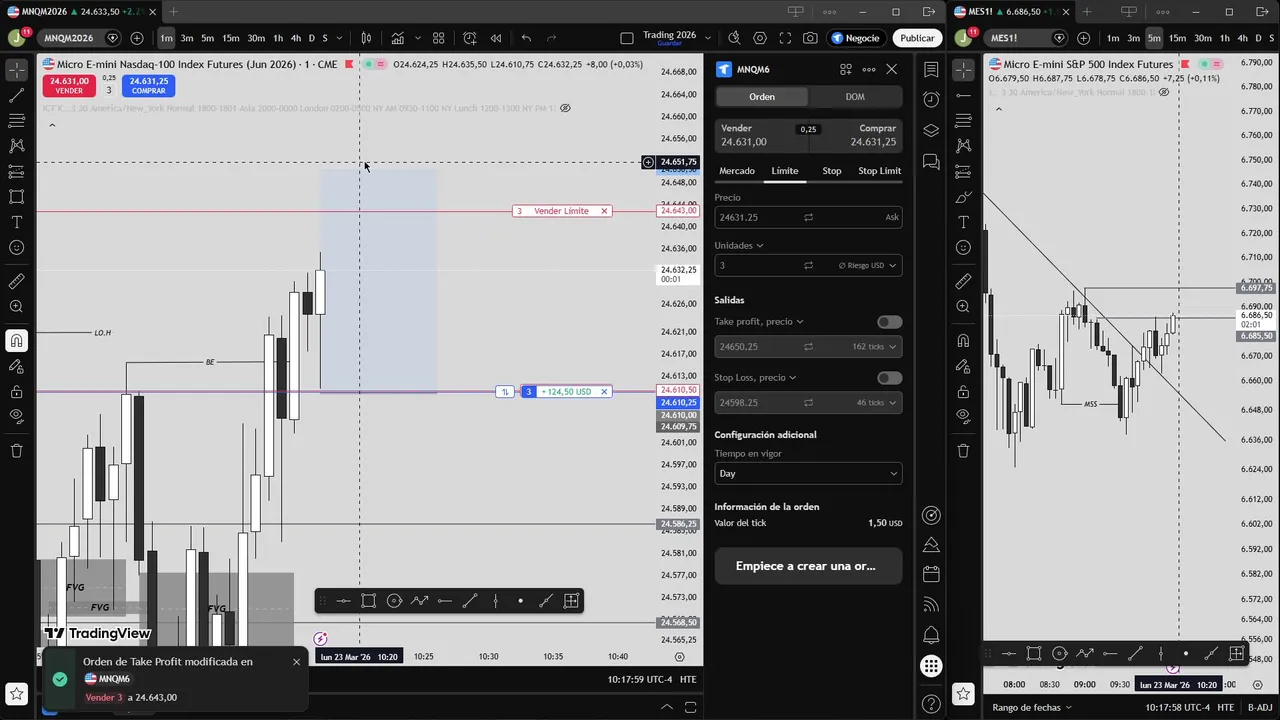1280x720 pixels.
Task: Open chart settings hexagon icon in top bar
Action: coord(760,38)
